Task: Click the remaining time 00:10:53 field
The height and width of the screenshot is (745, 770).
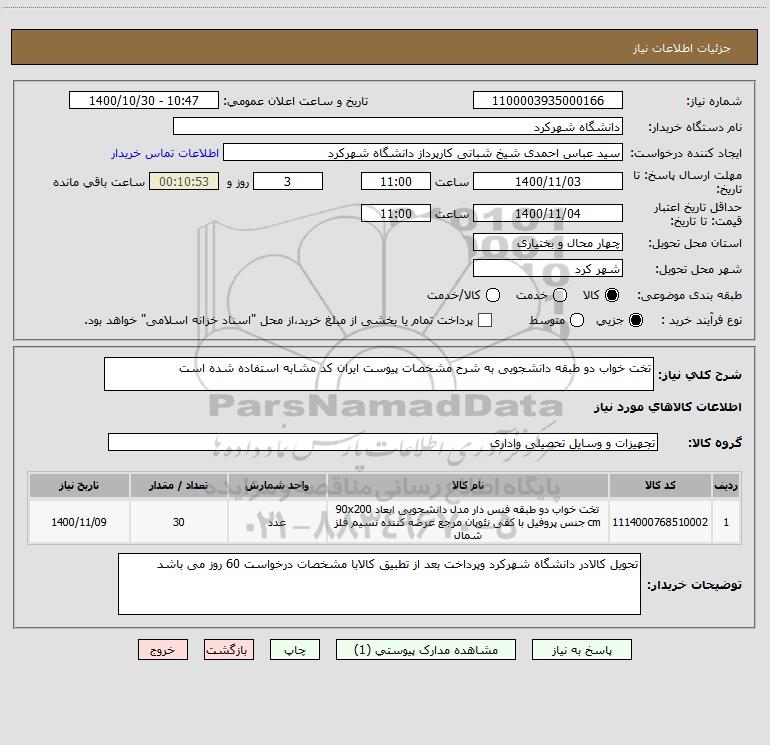Action: 184,181
